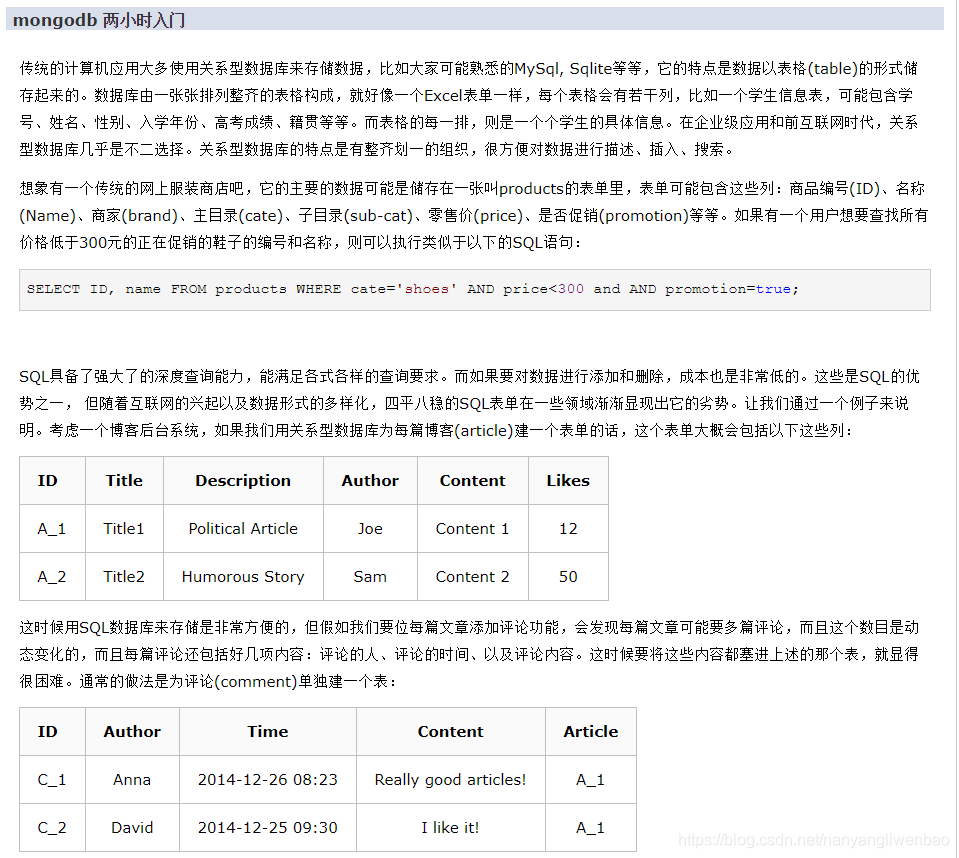Click the 'Content' header in the article table

pyautogui.click(x=472, y=481)
